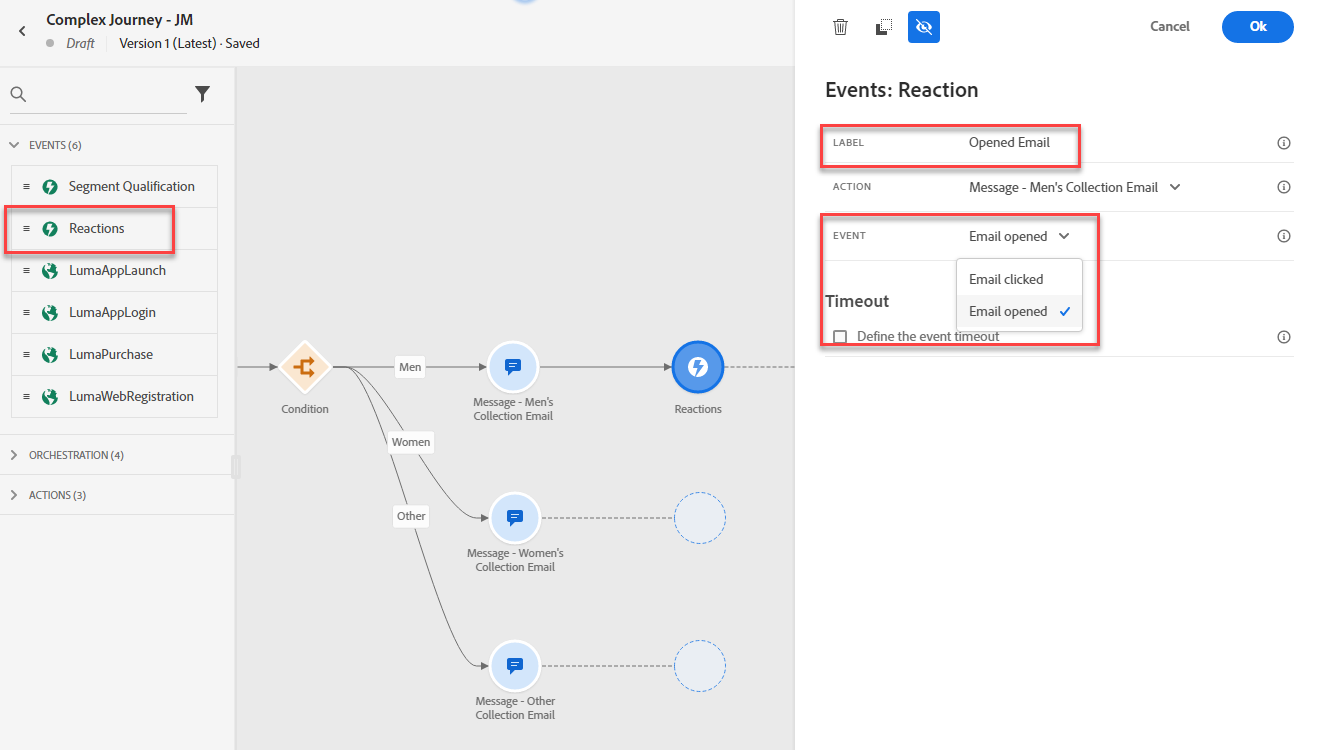
Task: Expand the Orchestration section
Action: (x=14, y=455)
